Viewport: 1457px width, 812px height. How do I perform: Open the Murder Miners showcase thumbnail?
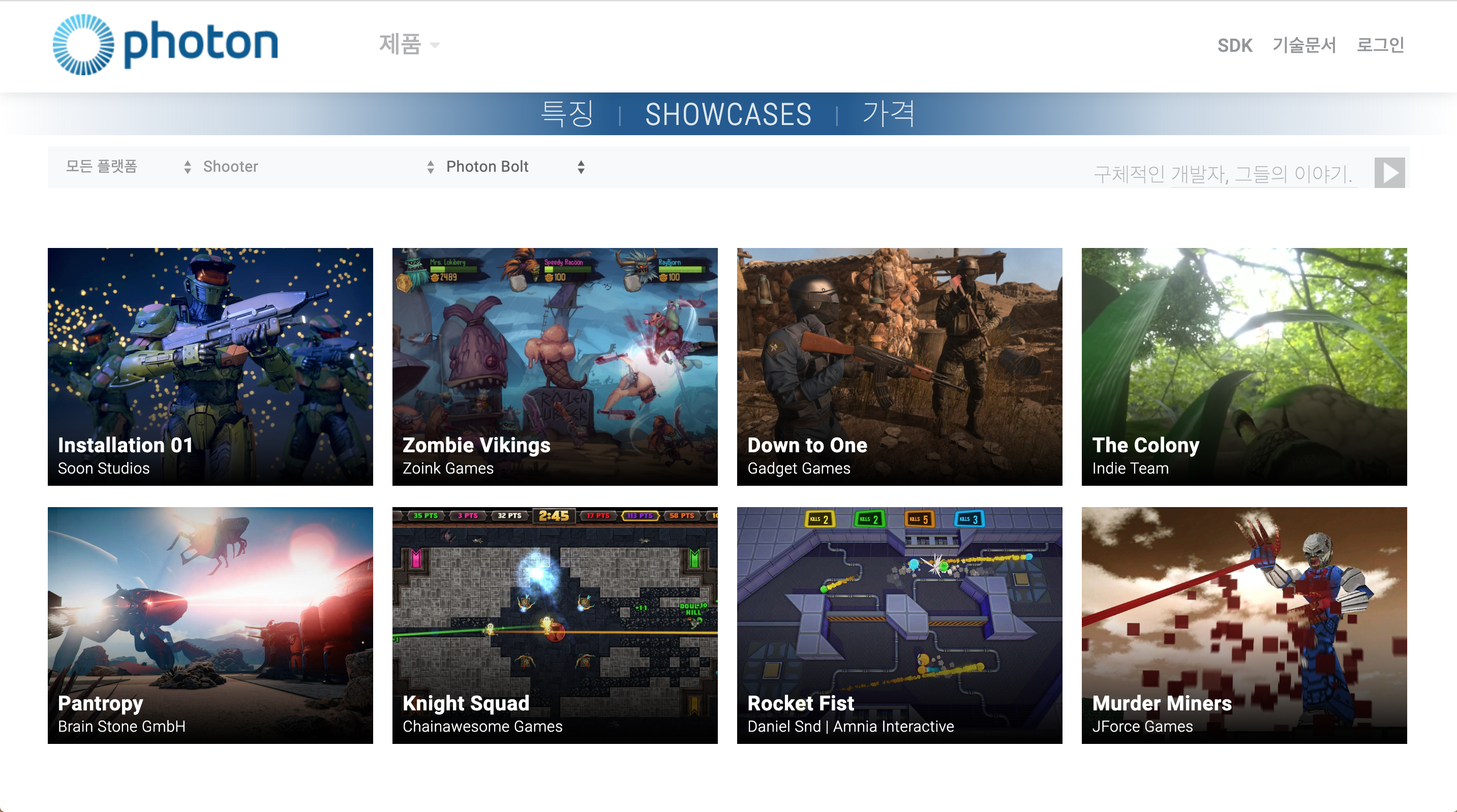pyautogui.click(x=1244, y=625)
